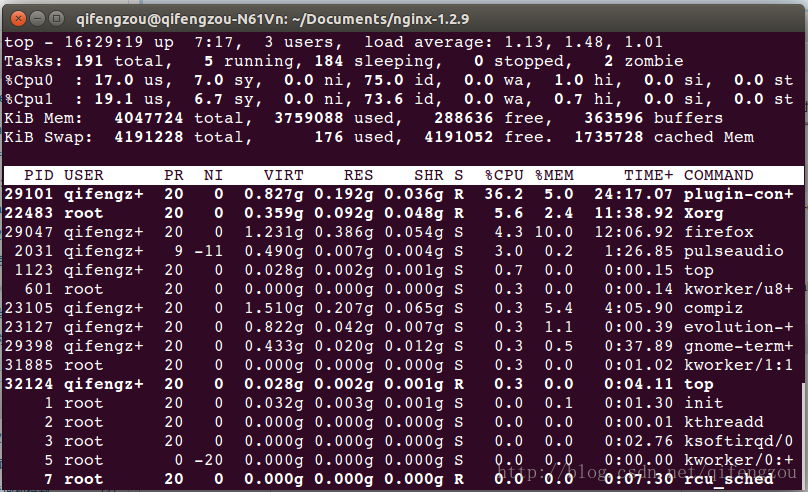Click the -11 nice value of pulseaudio
Image resolution: width=808 pixels, height=492 pixels.
pos(209,251)
